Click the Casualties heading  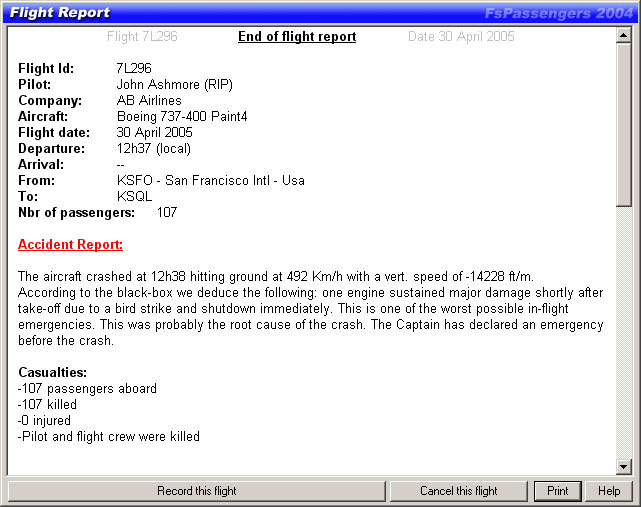tap(53, 372)
